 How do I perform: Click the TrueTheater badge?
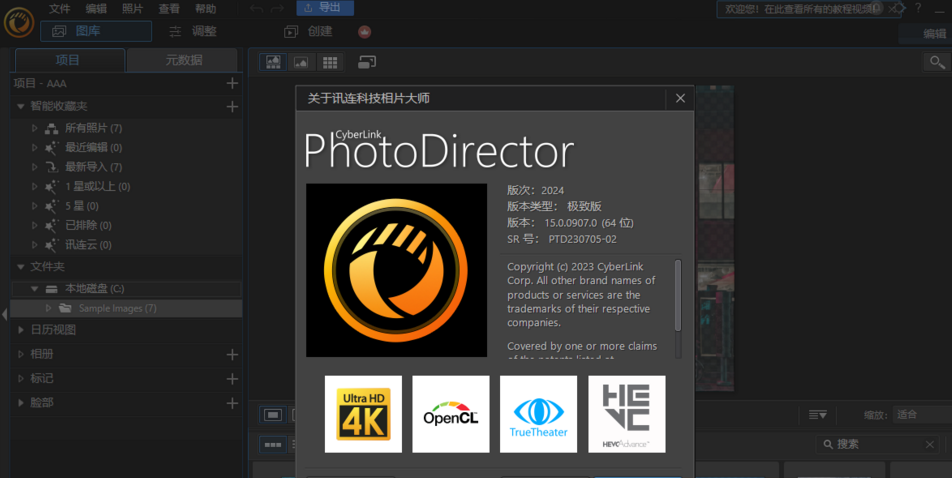click(x=539, y=414)
